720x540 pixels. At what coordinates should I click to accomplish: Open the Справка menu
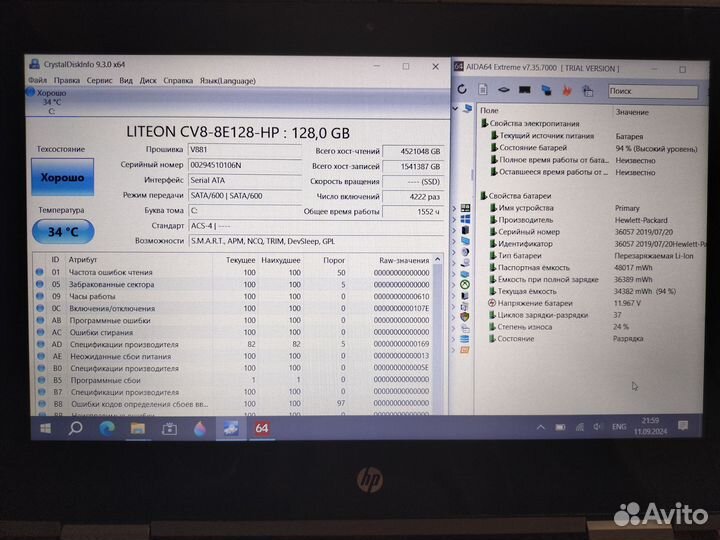click(x=178, y=80)
